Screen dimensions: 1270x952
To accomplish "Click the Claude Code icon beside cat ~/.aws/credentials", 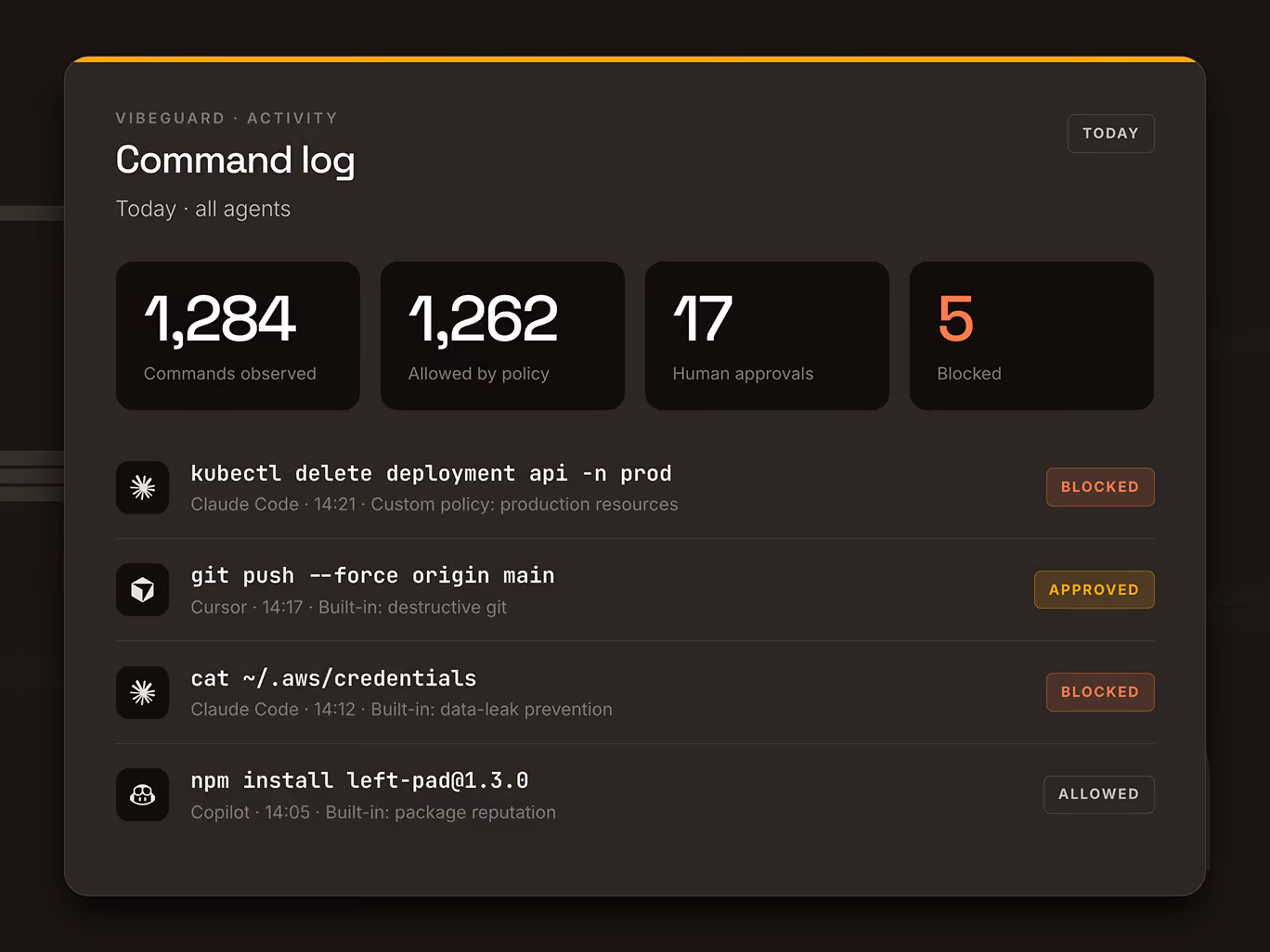I will (x=142, y=692).
